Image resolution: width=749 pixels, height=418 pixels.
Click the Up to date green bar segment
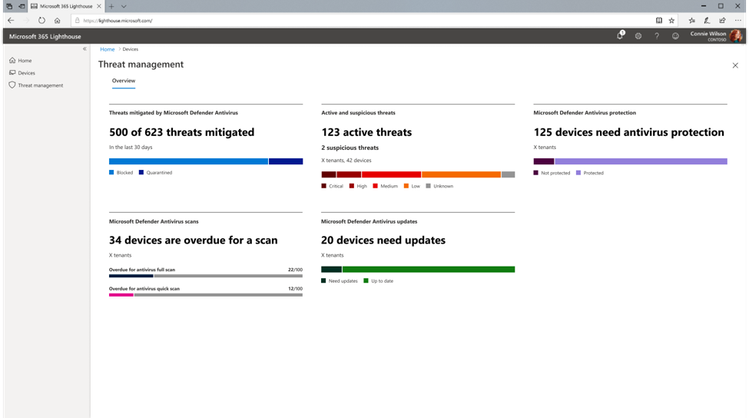click(428, 269)
